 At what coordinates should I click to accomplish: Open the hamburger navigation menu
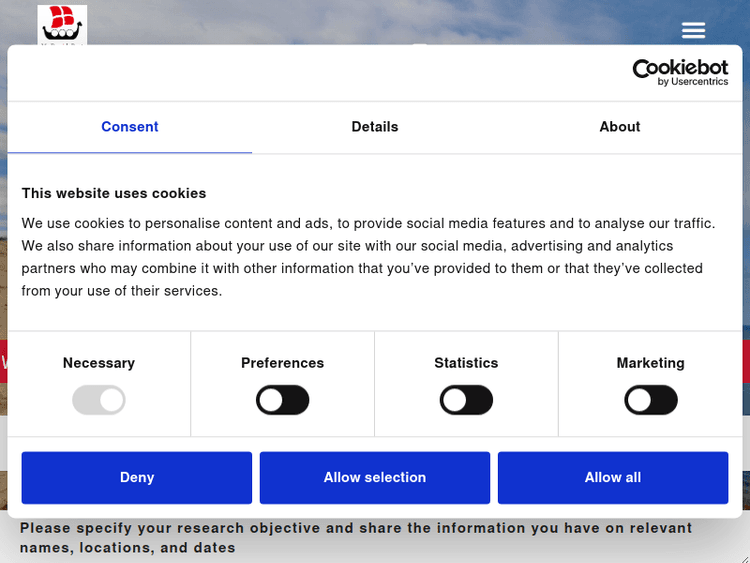[693, 30]
